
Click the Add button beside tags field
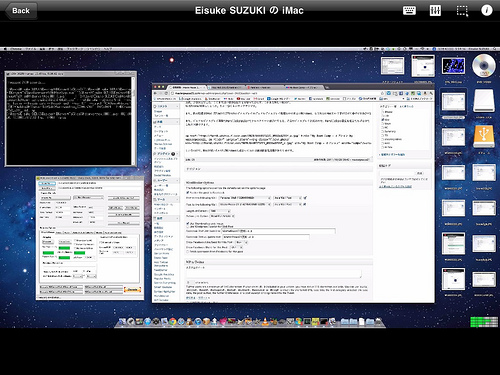pos(420,173)
